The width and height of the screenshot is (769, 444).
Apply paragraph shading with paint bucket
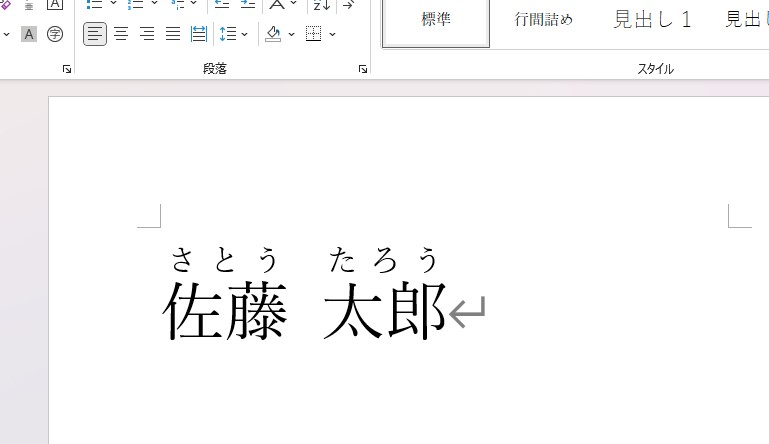tap(273, 34)
